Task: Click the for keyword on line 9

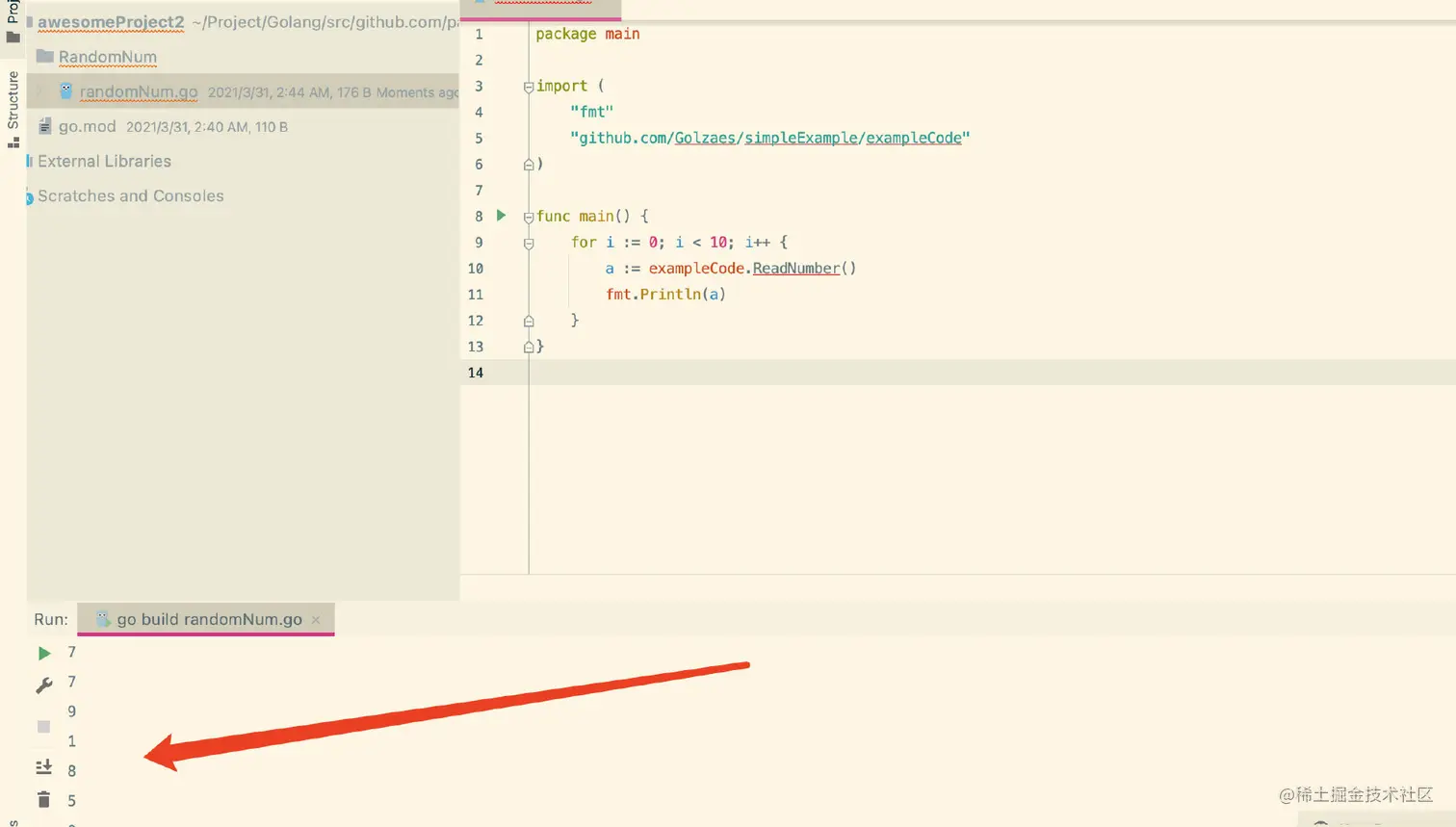Action: [584, 242]
